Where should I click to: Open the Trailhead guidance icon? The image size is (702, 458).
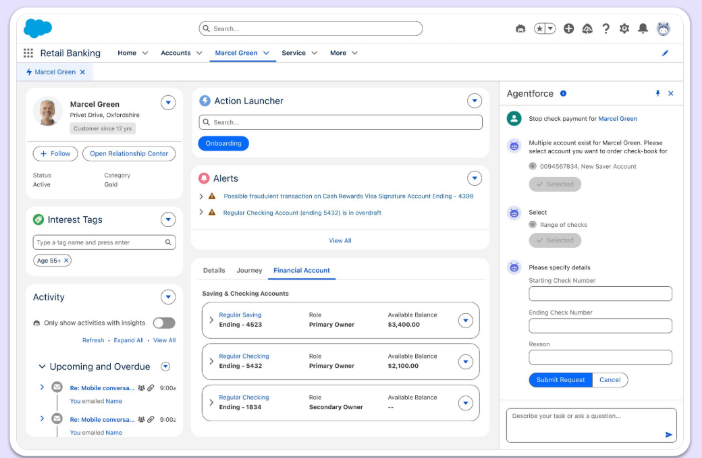point(587,29)
